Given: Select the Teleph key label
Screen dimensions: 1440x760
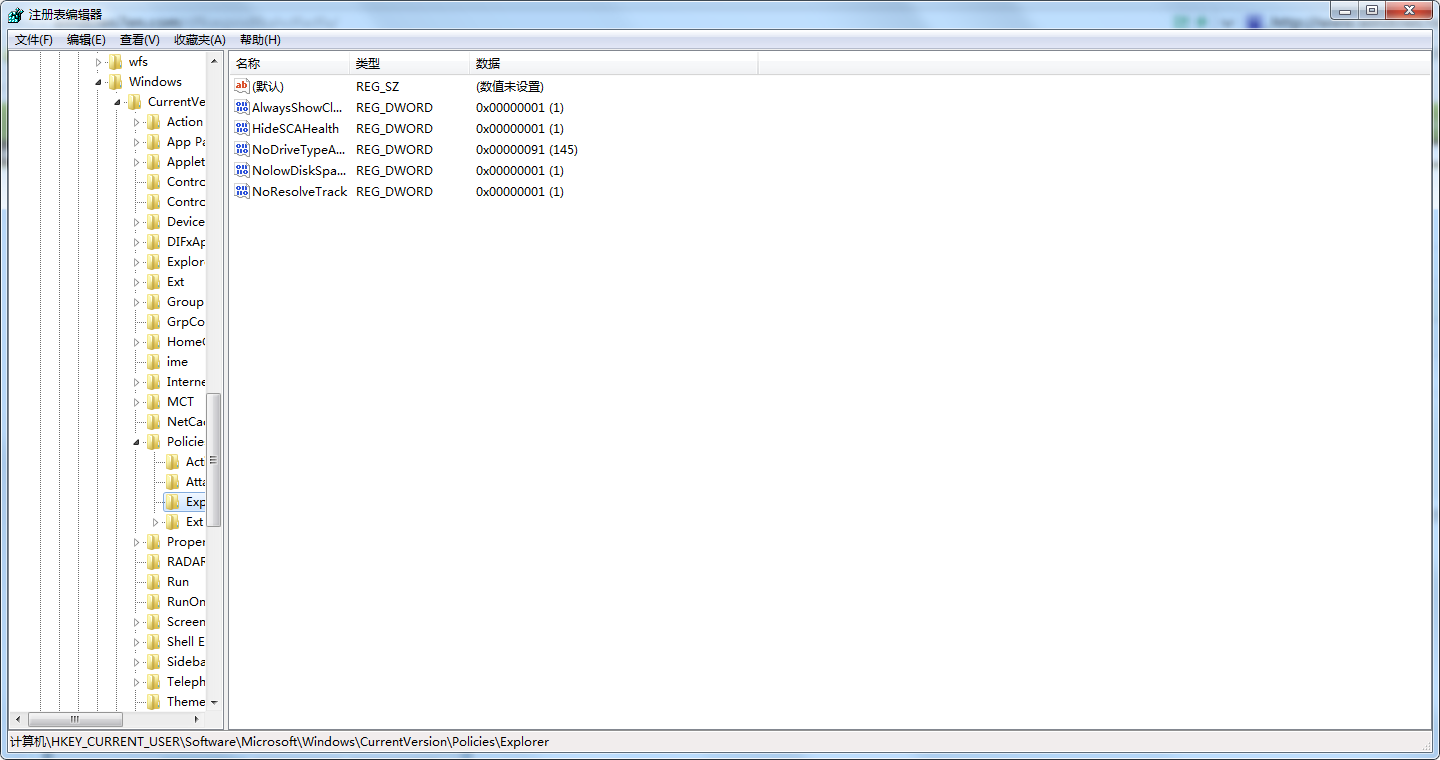Looking at the screenshot, I should 185,682.
